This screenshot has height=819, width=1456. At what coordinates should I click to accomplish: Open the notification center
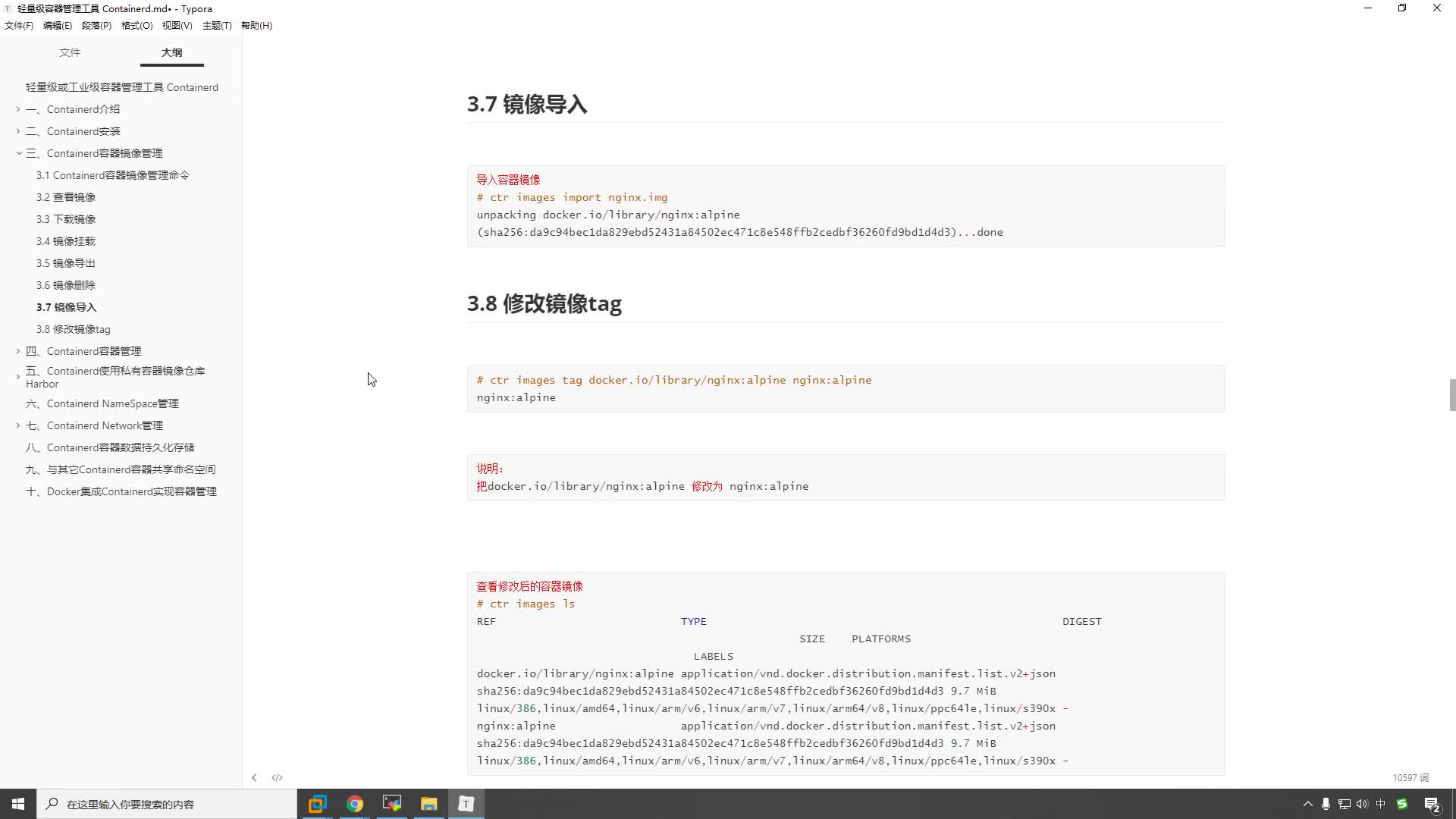tap(1432, 805)
